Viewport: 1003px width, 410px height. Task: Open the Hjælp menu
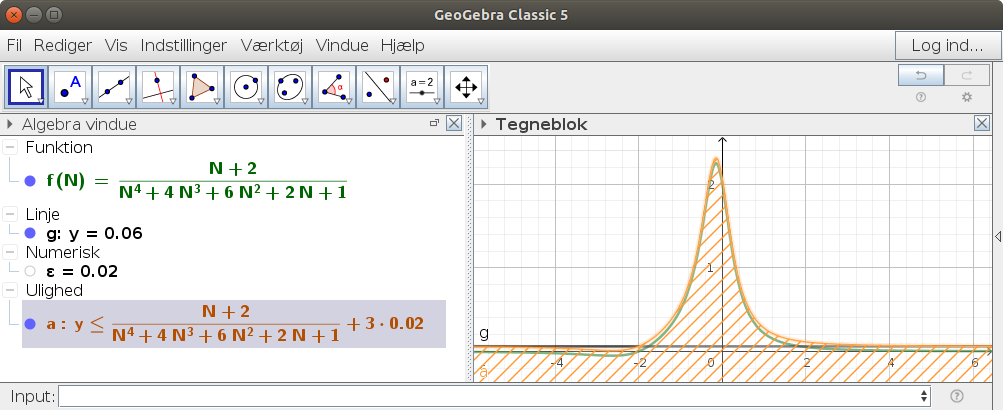coord(402,45)
